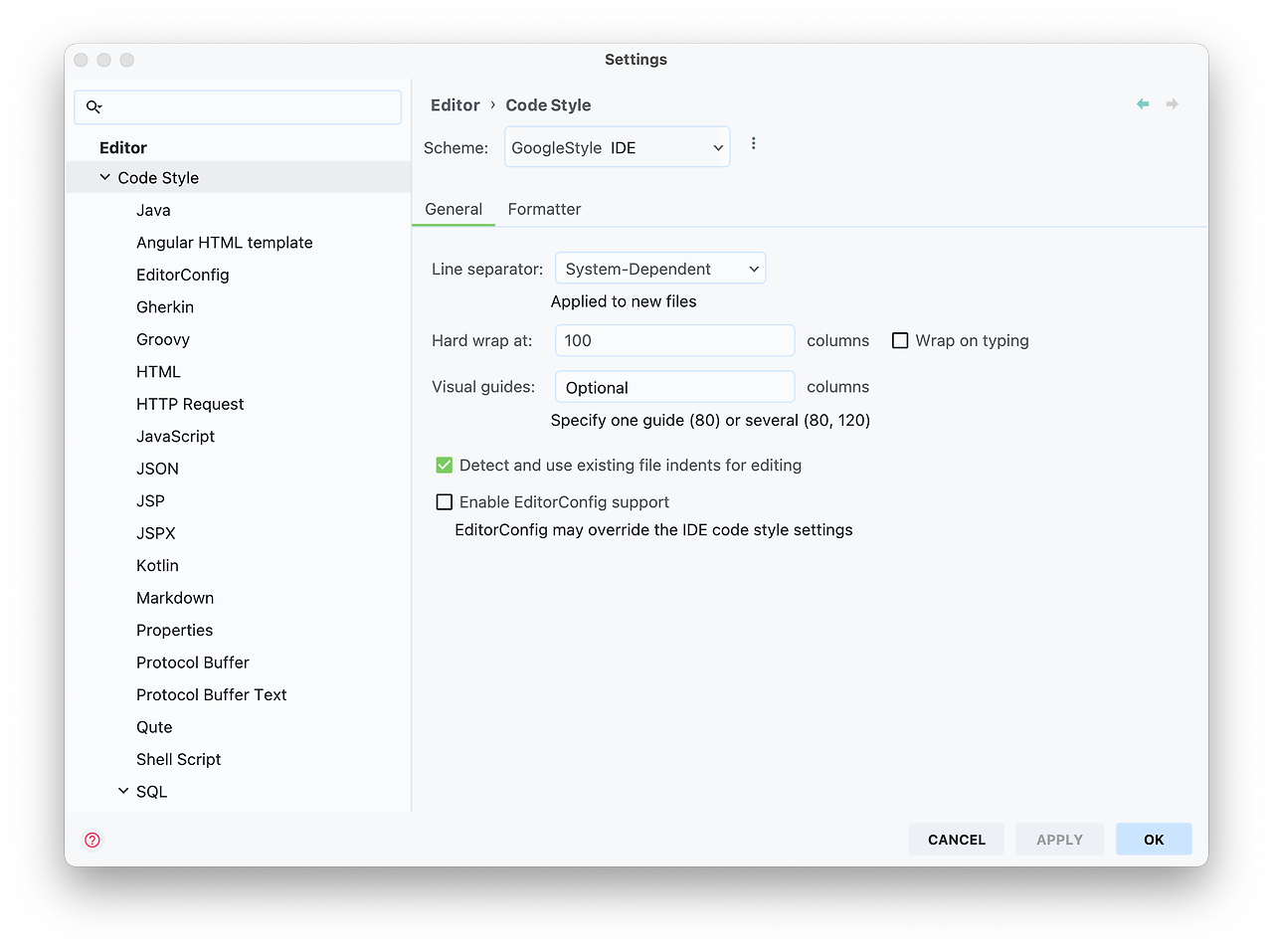1273x952 pixels.
Task: Select HTML code style
Action: 159,372
